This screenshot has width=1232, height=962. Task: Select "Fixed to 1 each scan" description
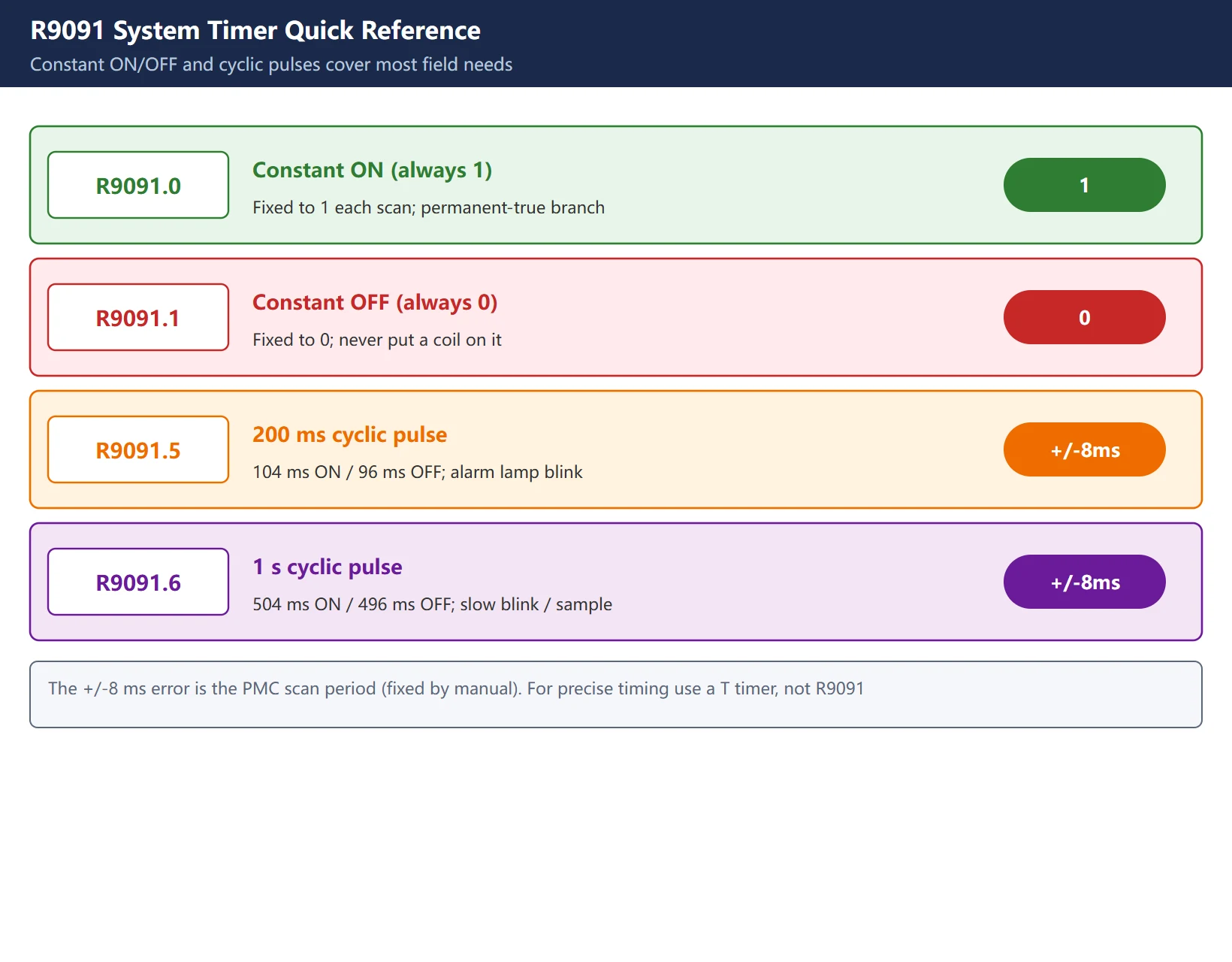pyautogui.click(x=428, y=207)
